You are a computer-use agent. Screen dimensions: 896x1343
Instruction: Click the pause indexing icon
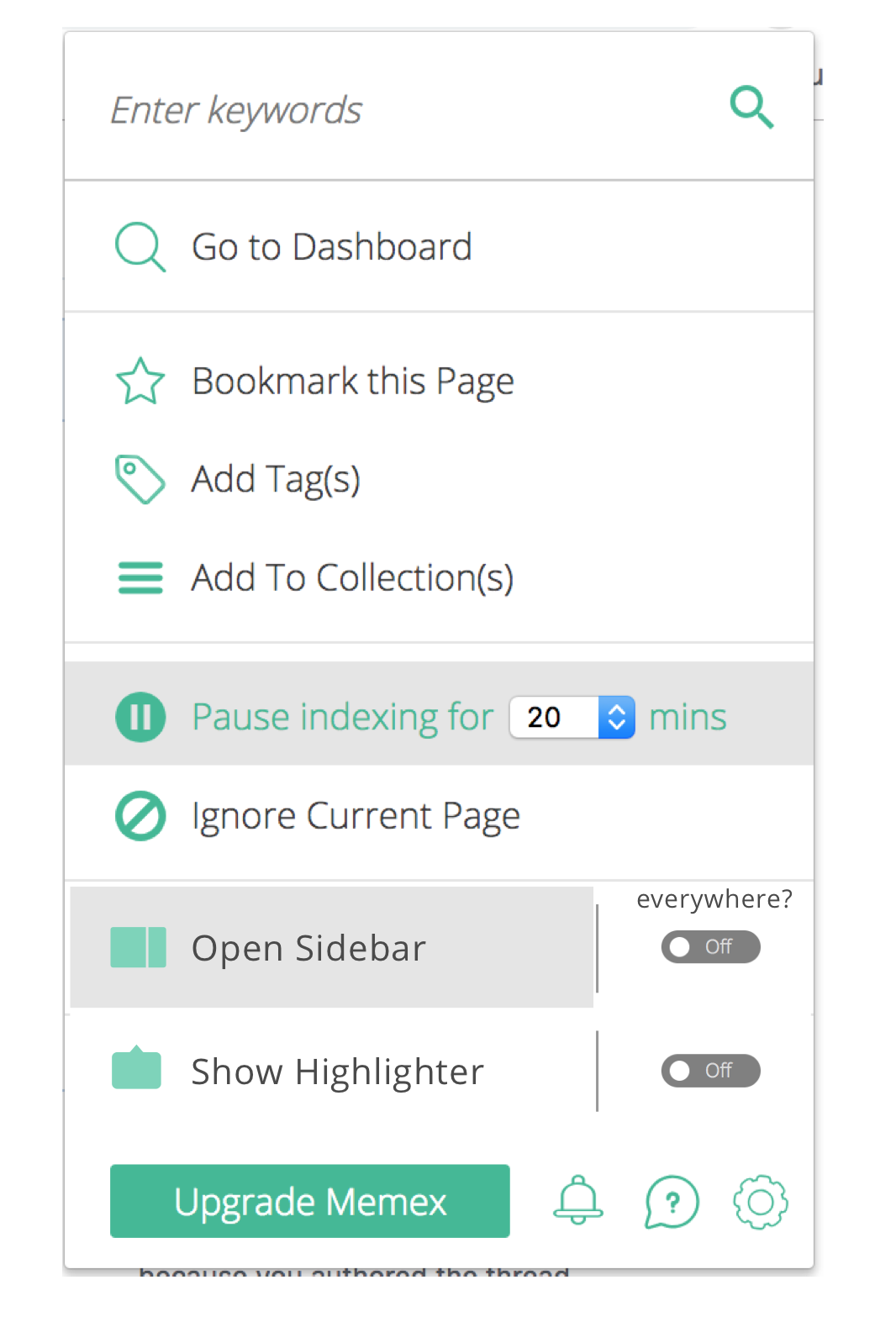click(140, 717)
